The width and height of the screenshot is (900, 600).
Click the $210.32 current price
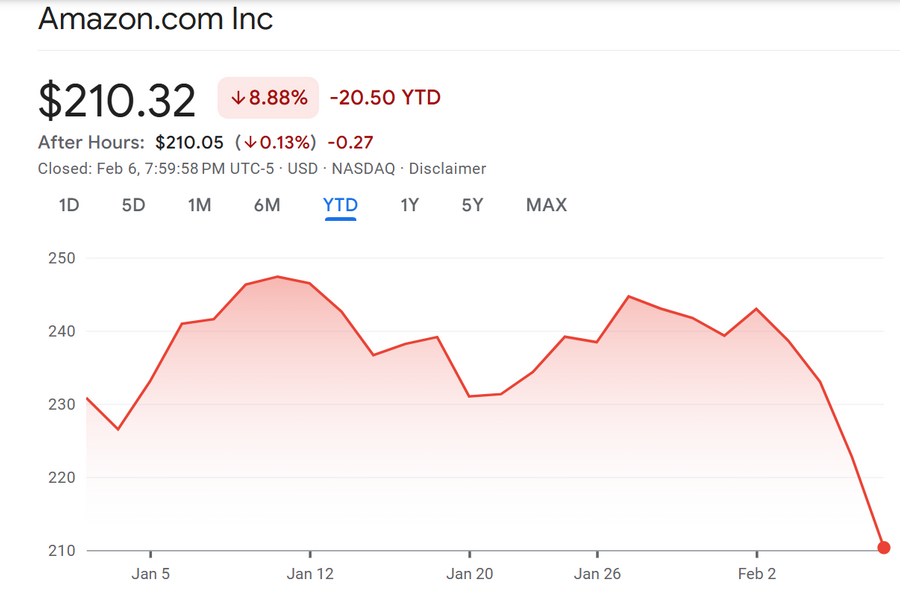[117, 99]
